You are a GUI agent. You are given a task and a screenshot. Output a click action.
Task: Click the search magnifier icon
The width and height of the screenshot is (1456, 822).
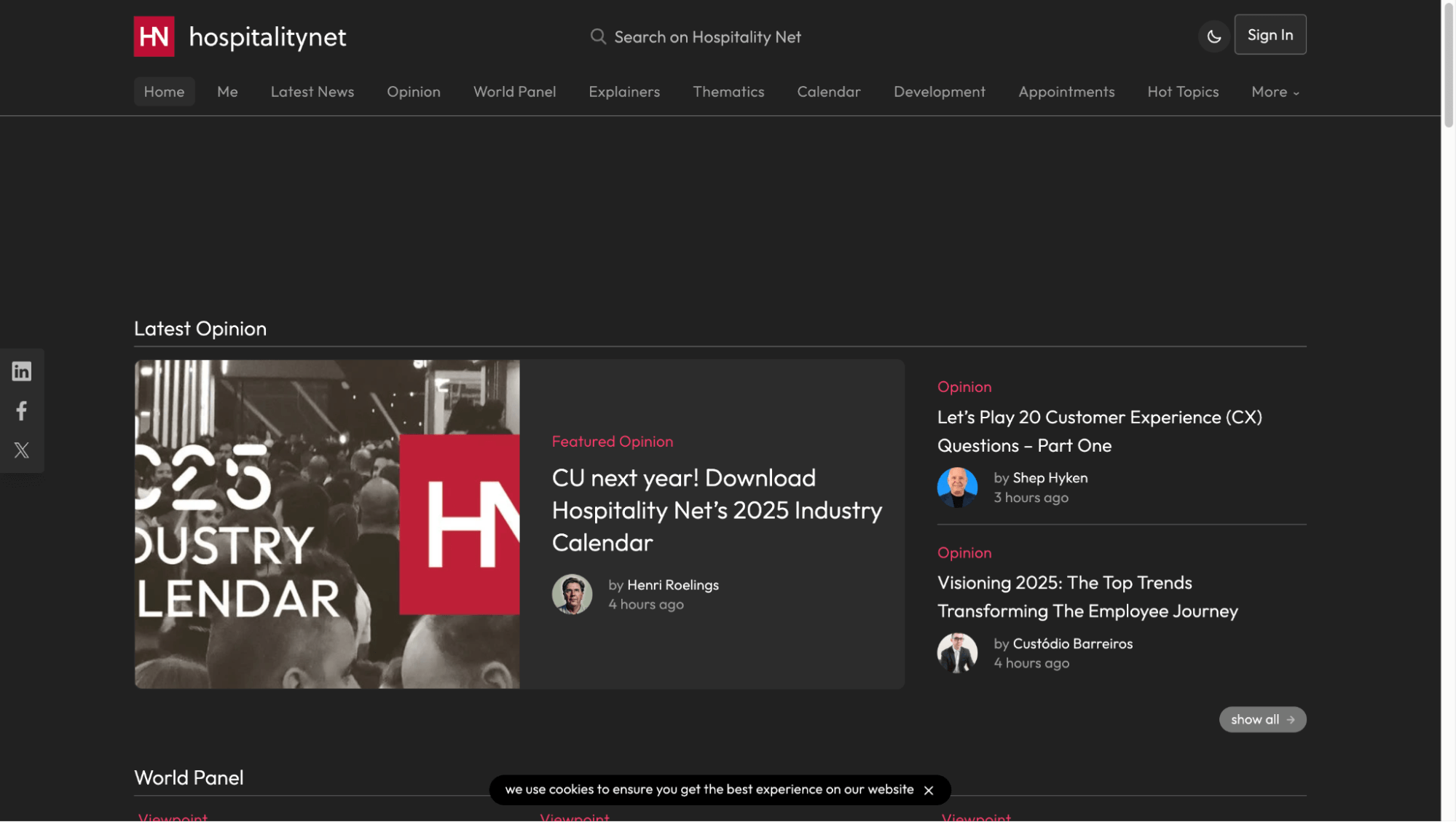point(598,36)
